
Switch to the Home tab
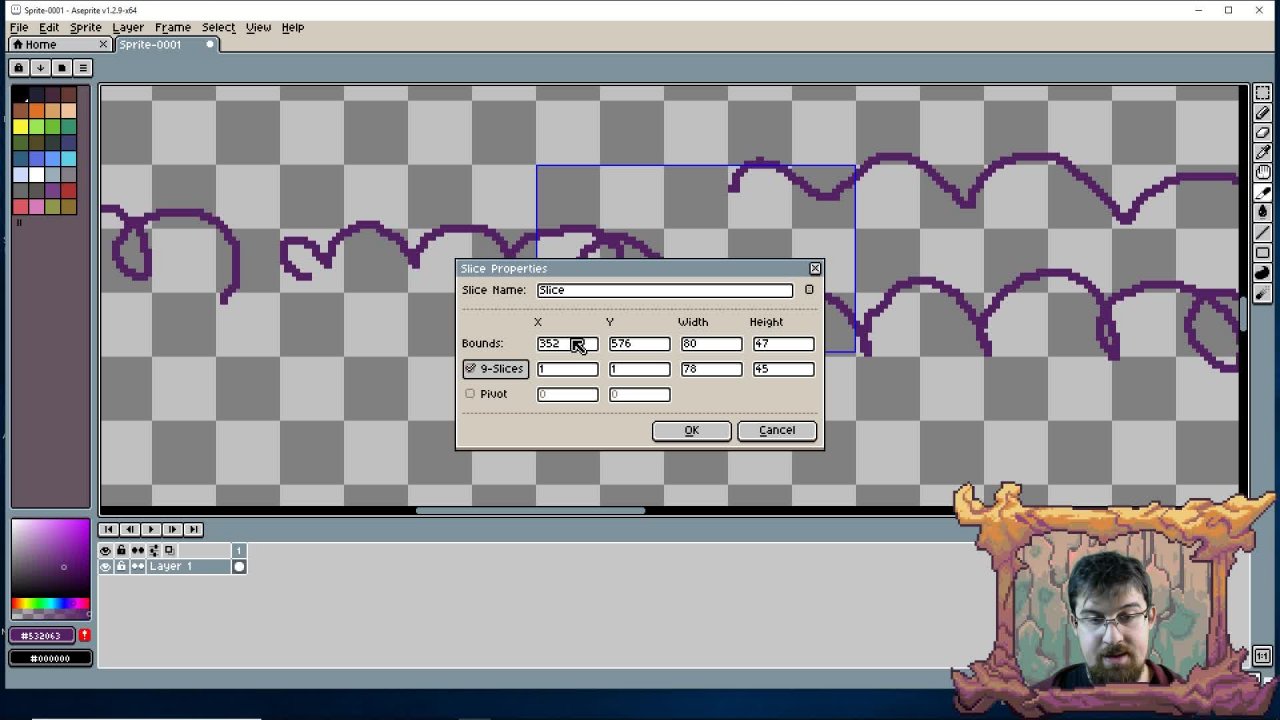pos(41,45)
